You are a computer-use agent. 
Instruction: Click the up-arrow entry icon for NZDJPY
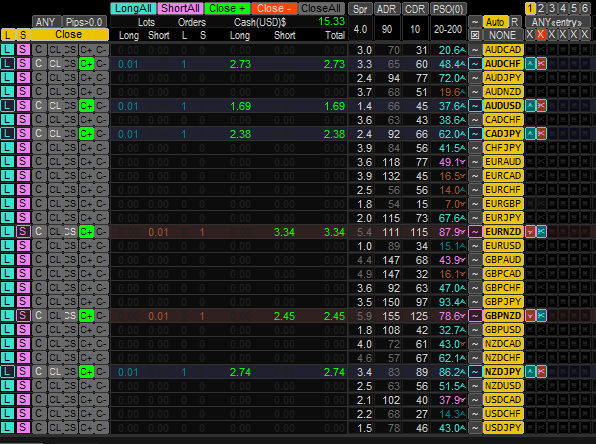point(530,371)
